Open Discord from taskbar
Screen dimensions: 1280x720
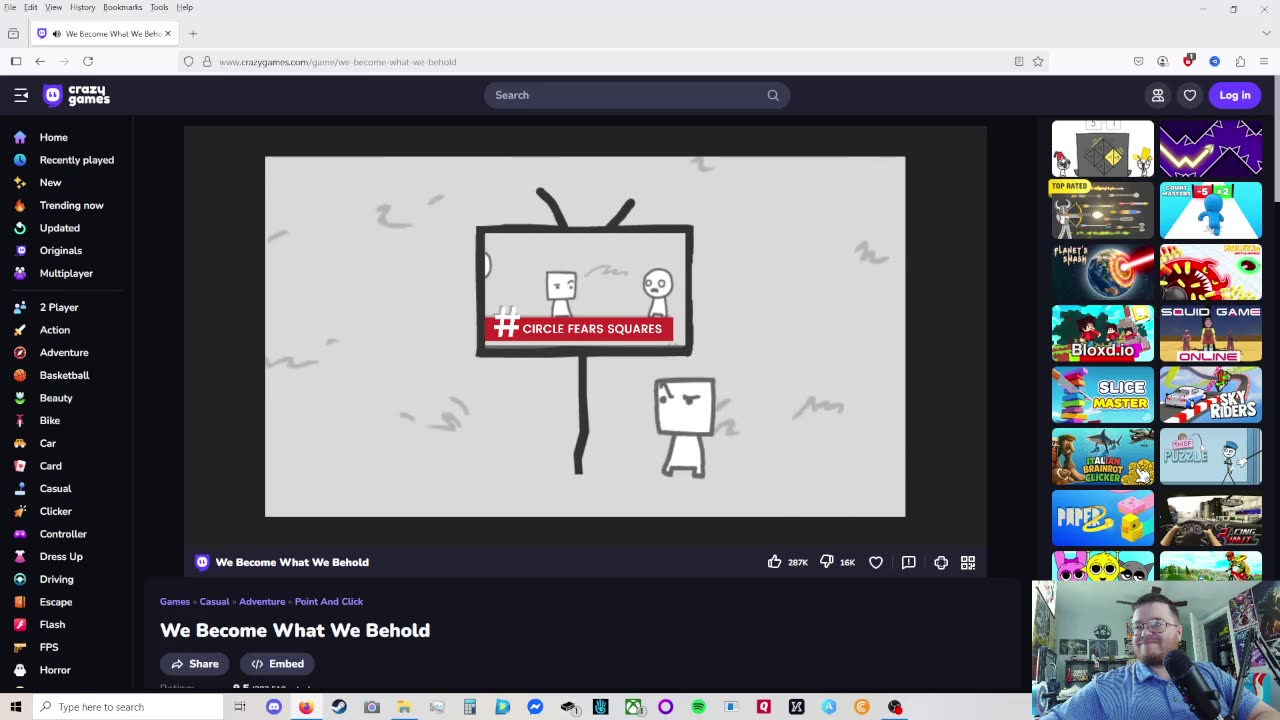point(274,707)
